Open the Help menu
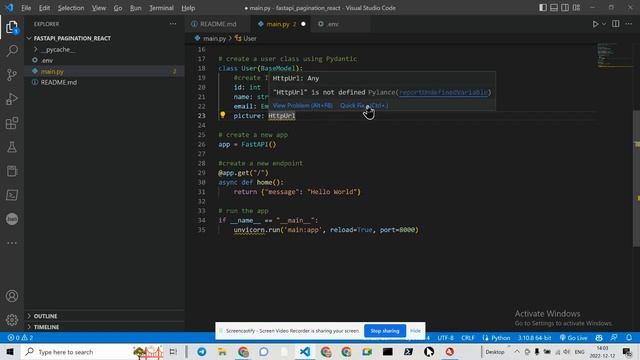This screenshot has width=640, height=360. tap(188, 8)
